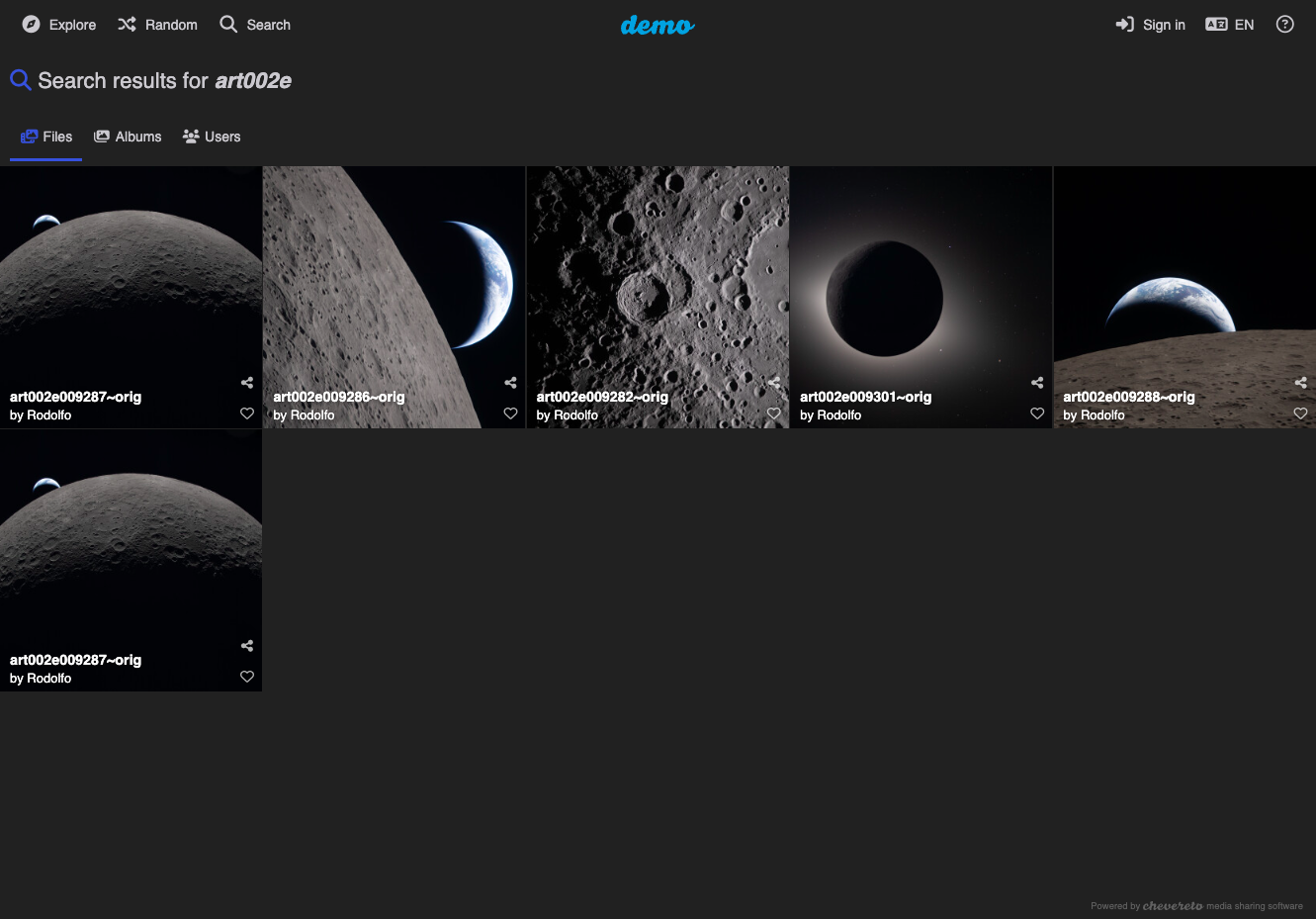This screenshot has width=1316, height=919.
Task: Switch to the Users tab
Action: (212, 137)
